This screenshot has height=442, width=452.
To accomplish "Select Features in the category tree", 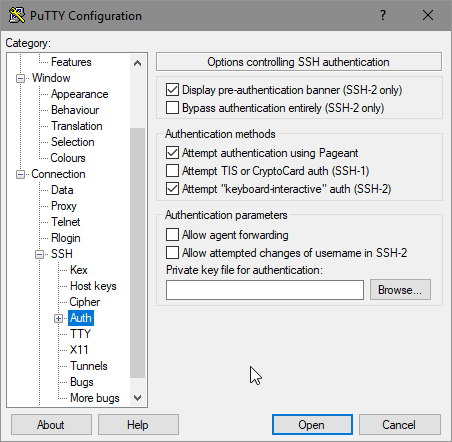I will [x=71, y=62].
